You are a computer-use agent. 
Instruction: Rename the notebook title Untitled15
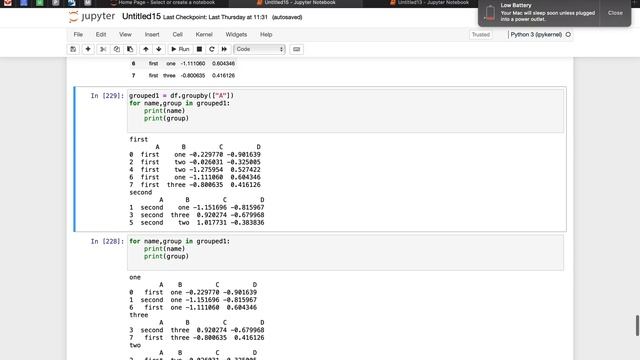[x=141, y=17]
